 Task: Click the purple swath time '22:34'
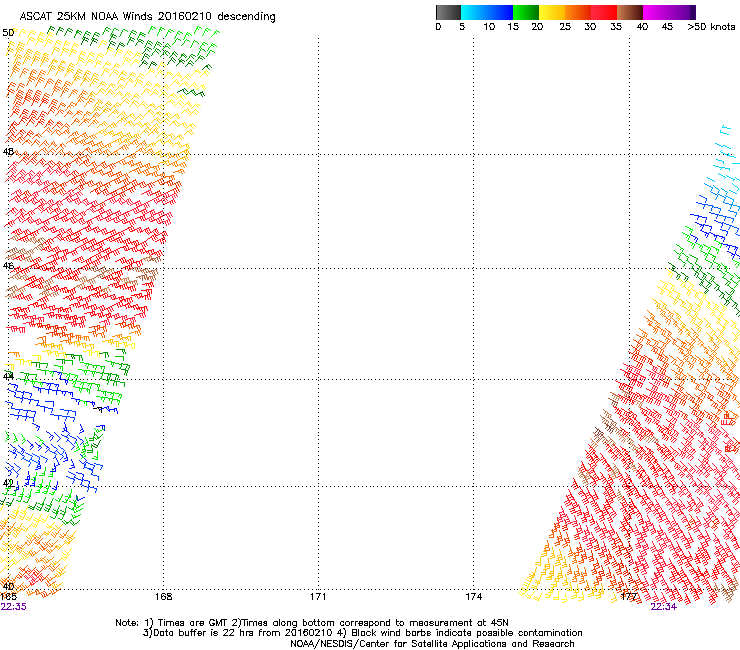[664, 607]
